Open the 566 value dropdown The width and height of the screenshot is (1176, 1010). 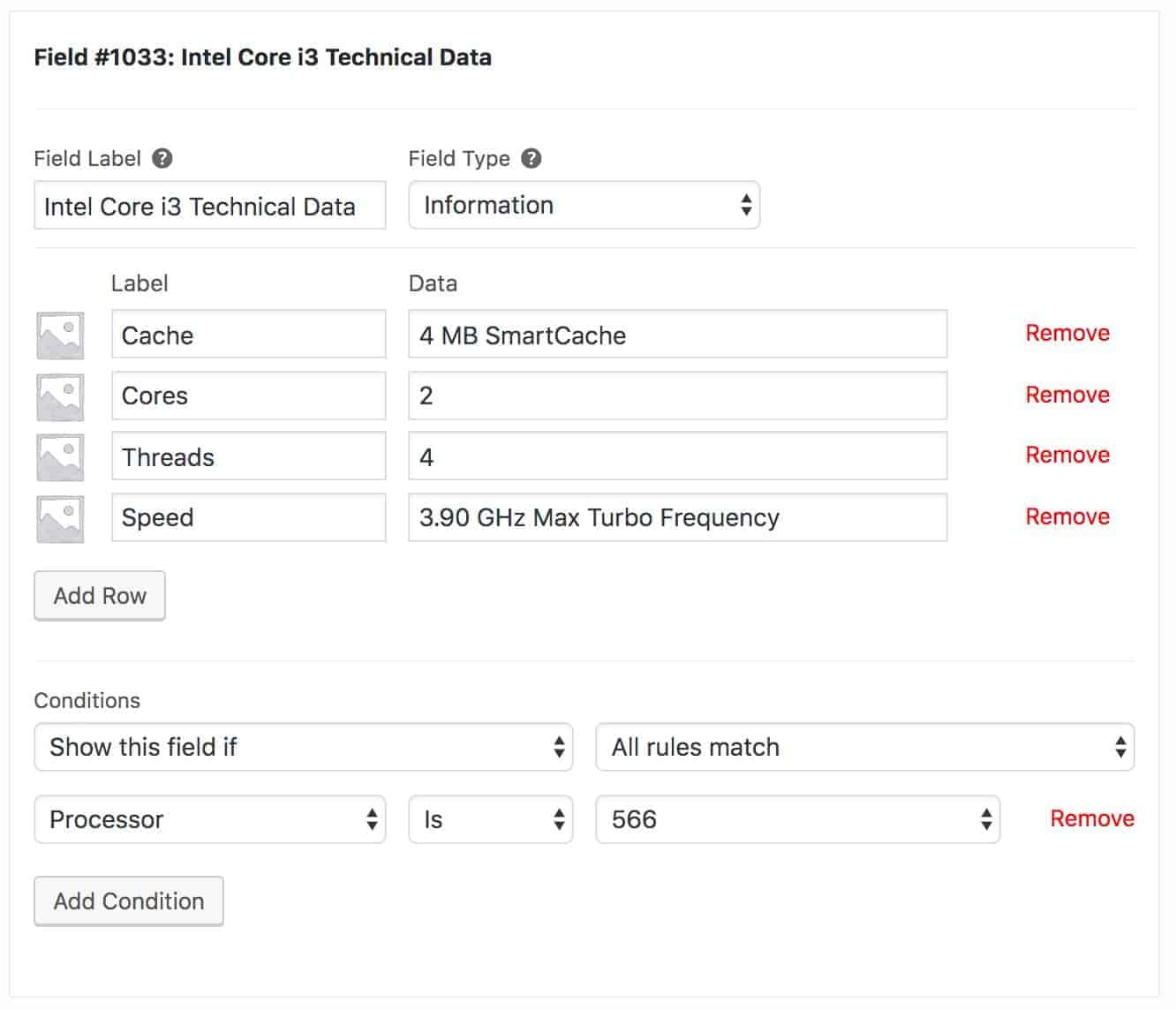pyautogui.click(x=797, y=819)
